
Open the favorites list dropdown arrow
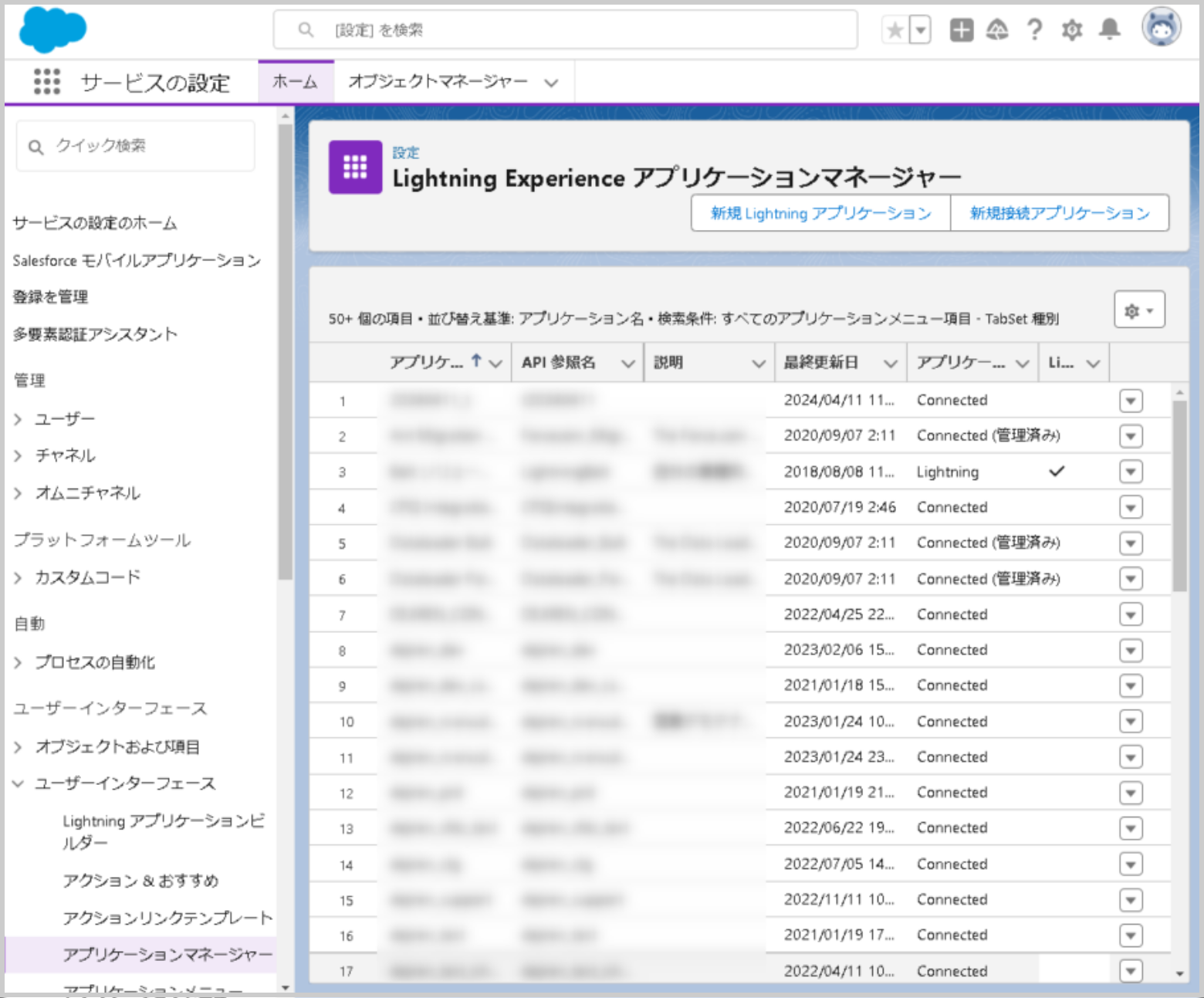point(920,30)
